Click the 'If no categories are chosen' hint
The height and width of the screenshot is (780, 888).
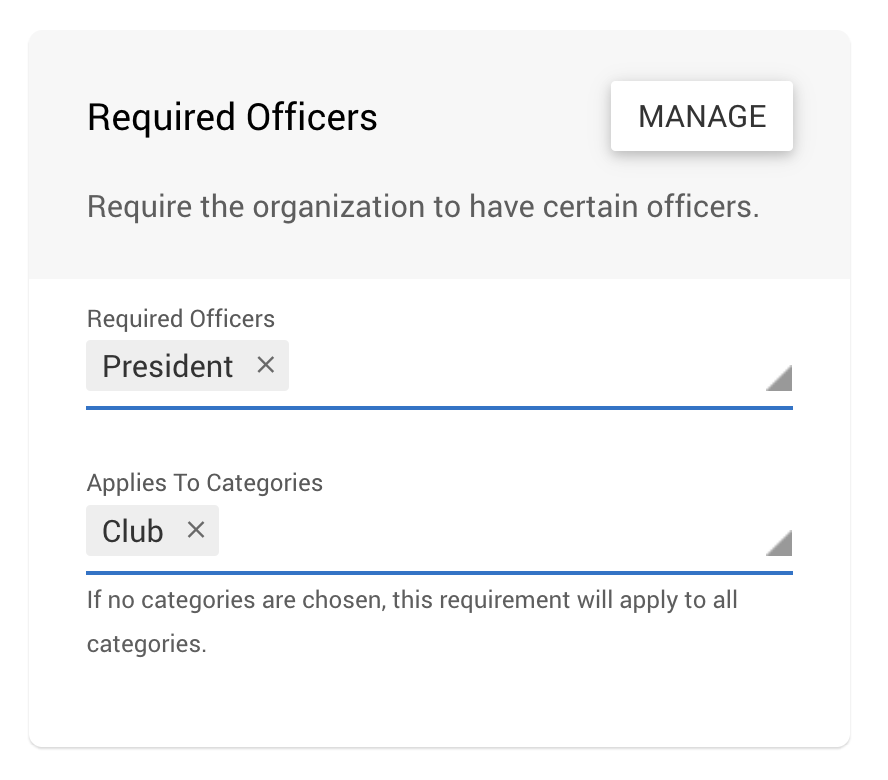point(412,622)
